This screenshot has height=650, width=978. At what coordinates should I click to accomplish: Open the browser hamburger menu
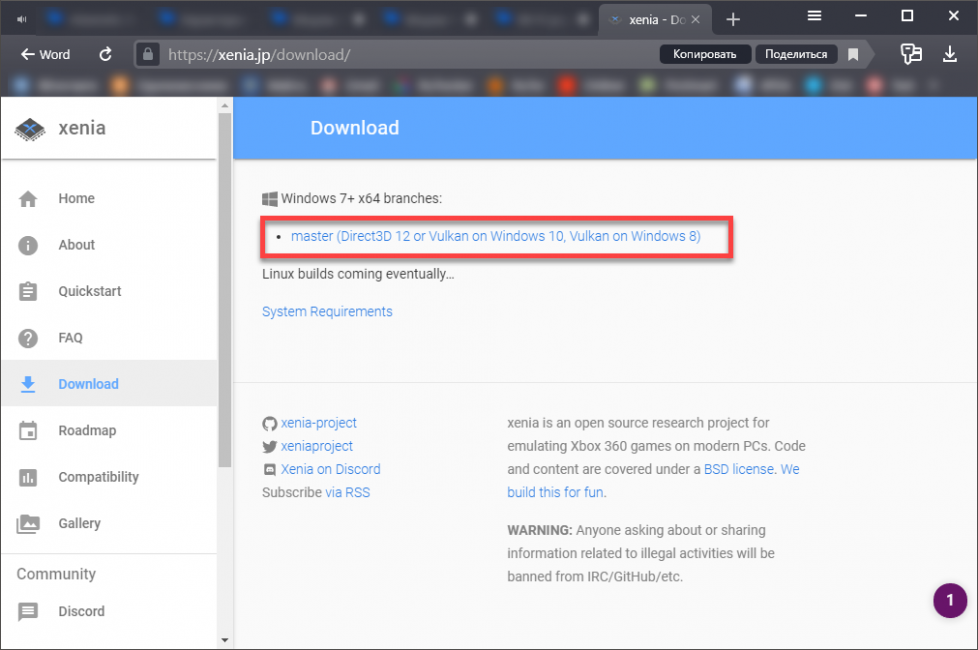[x=815, y=16]
